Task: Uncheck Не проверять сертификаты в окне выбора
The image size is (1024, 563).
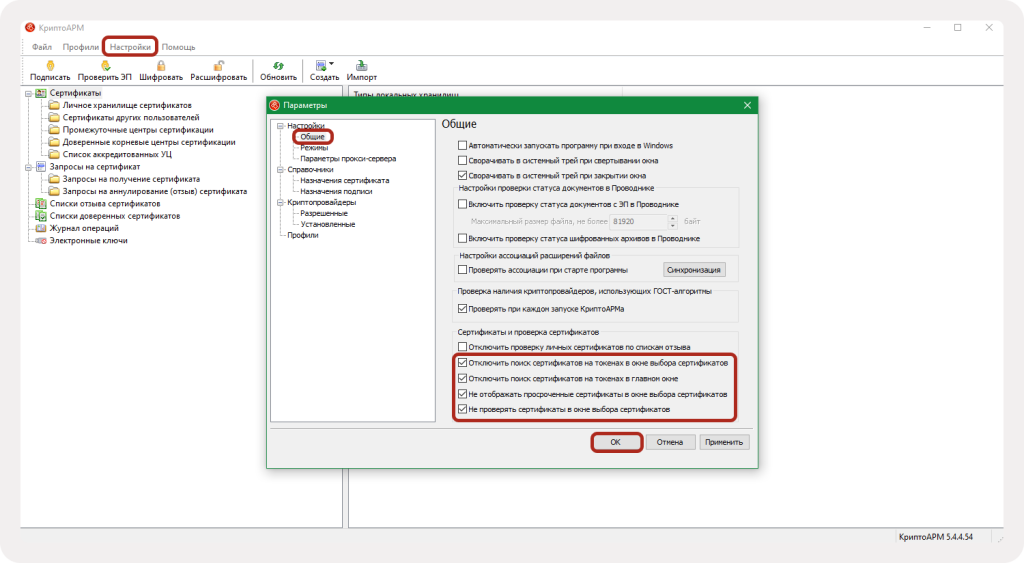Action: 462,410
